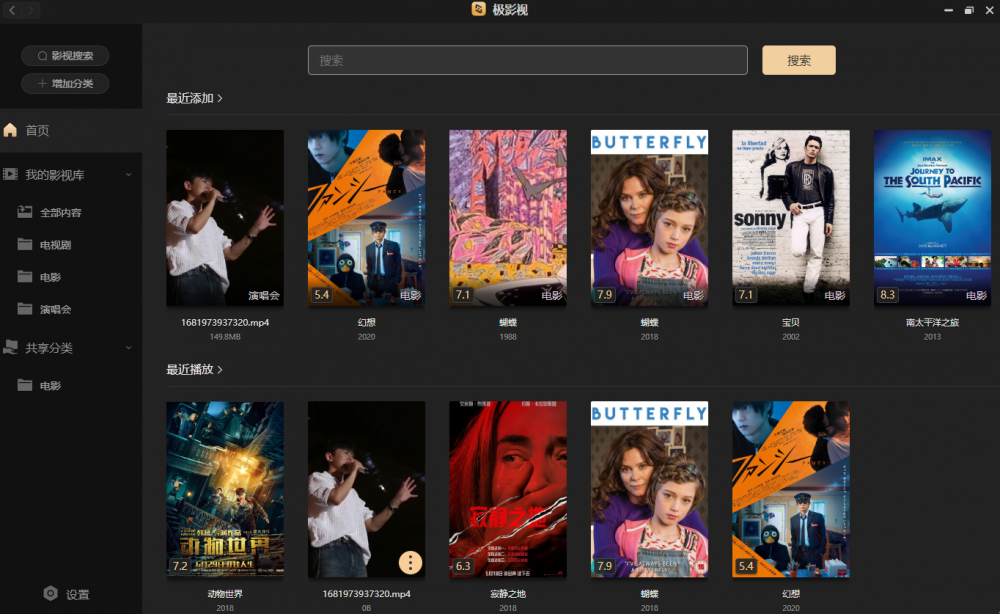Click the settings gear icon
The width and height of the screenshot is (1000, 614).
[x=50, y=594]
